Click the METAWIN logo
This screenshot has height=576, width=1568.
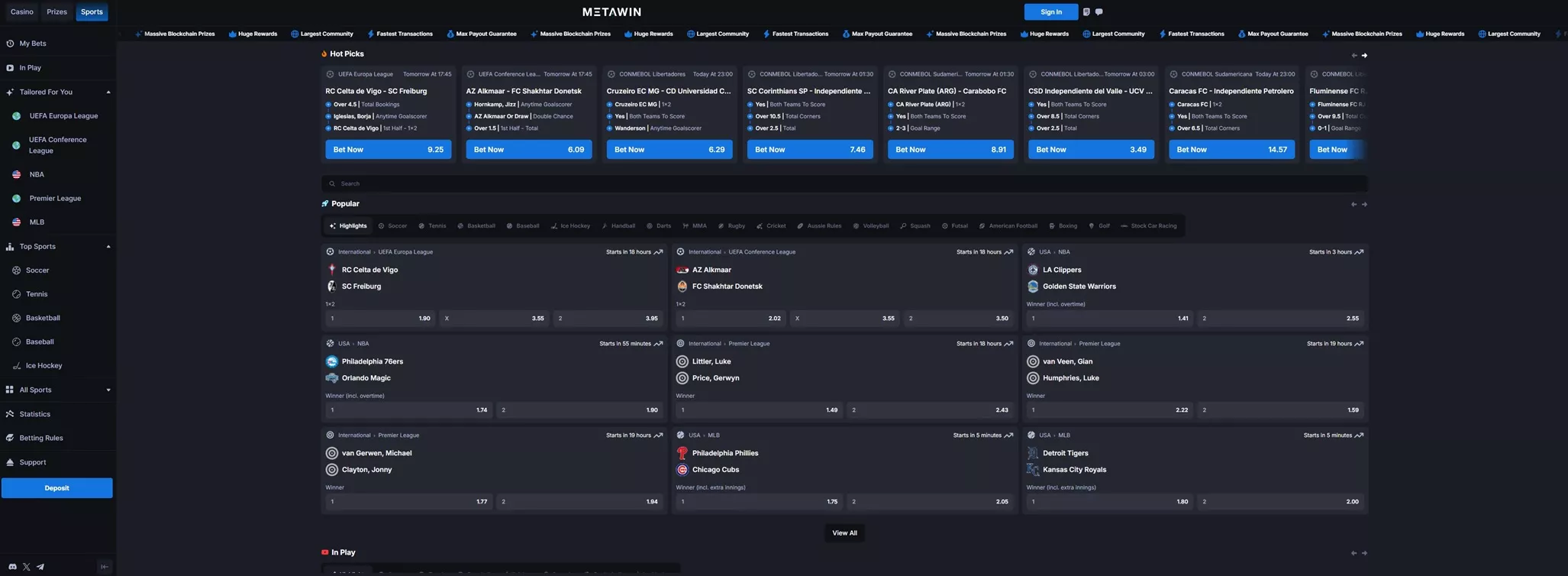(611, 12)
